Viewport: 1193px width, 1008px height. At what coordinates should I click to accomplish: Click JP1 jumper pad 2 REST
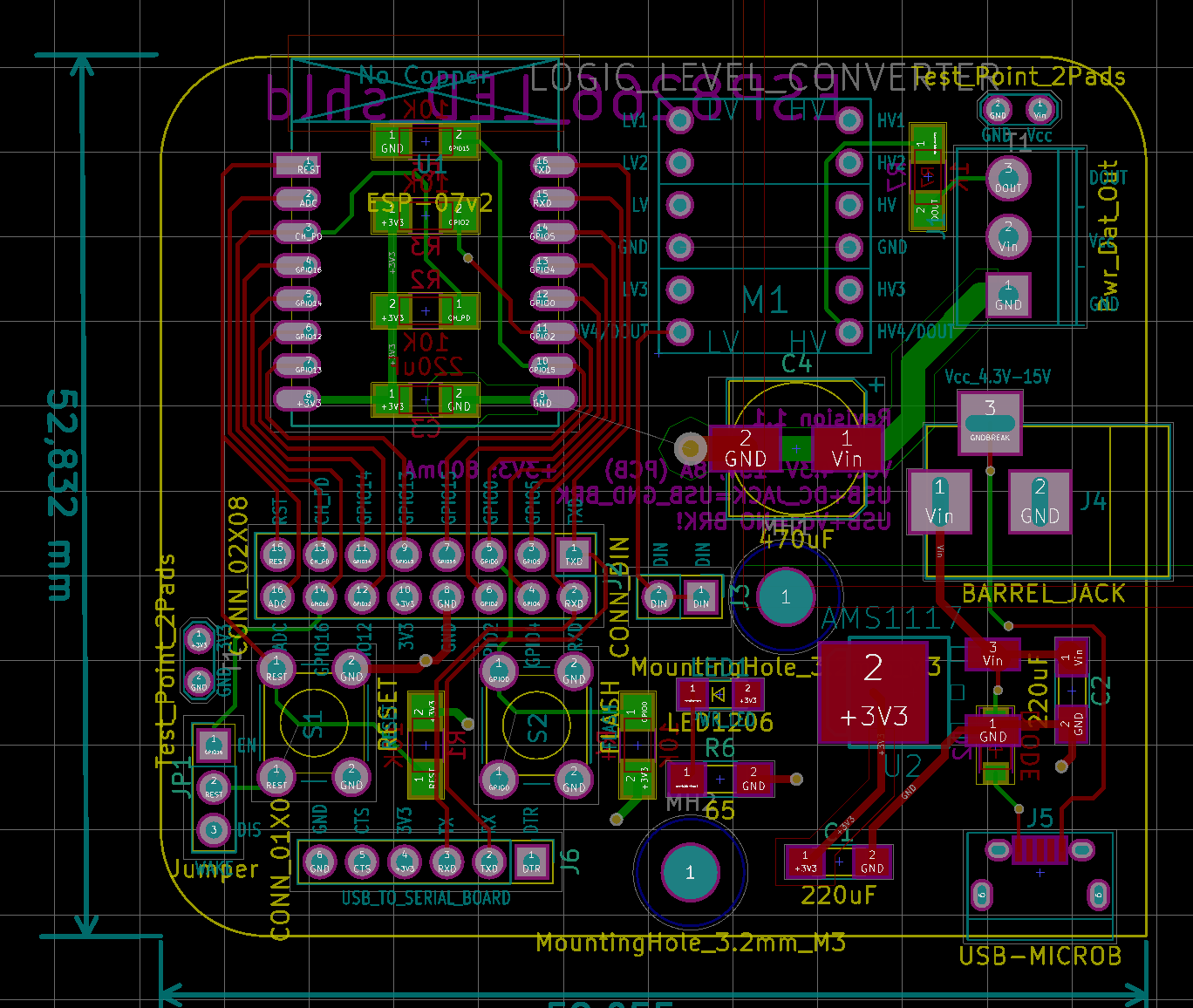[214, 787]
